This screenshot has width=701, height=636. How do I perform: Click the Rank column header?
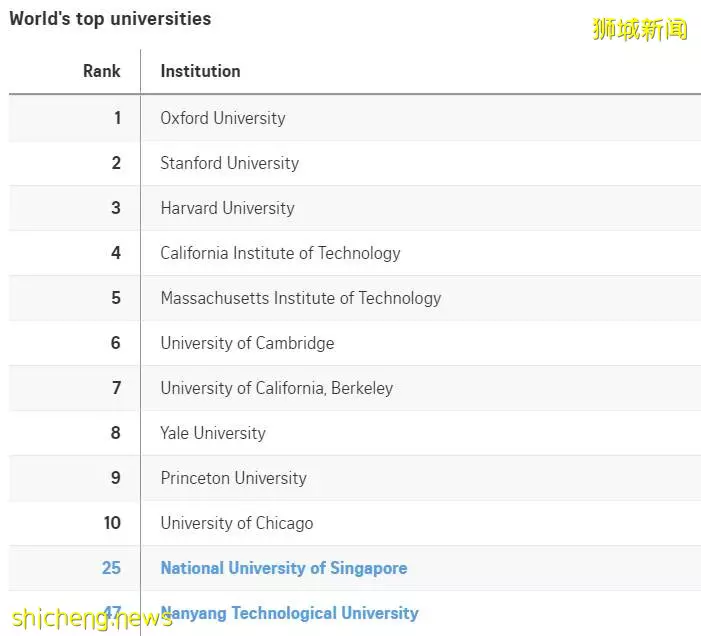[x=101, y=71]
